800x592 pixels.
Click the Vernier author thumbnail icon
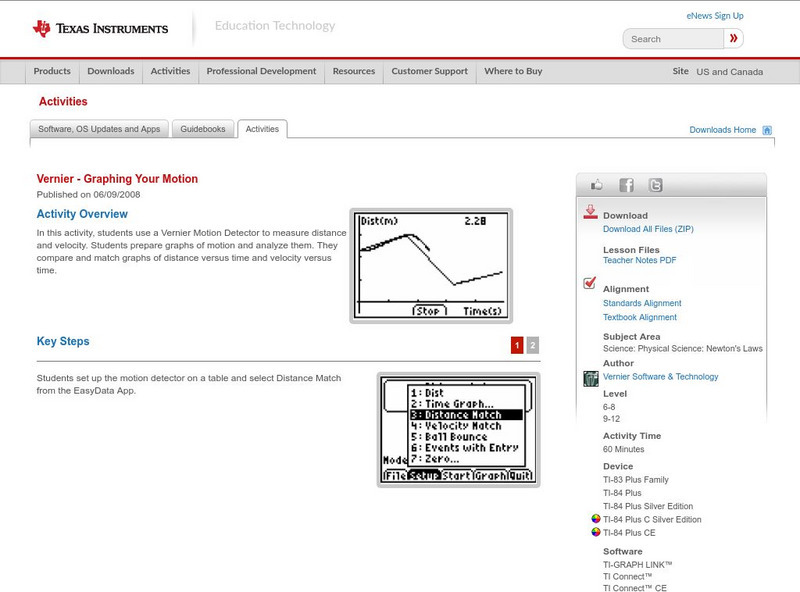pyautogui.click(x=591, y=378)
